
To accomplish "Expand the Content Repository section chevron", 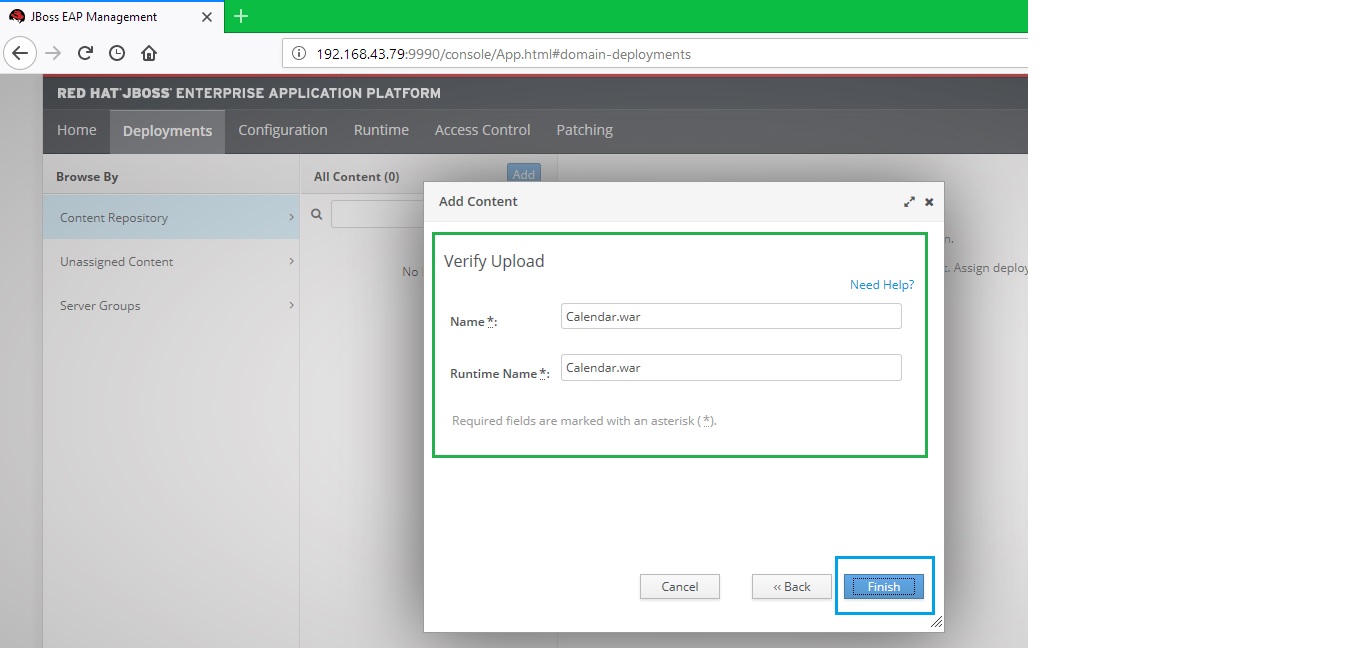I will pyautogui.click(x=291, y=217).
